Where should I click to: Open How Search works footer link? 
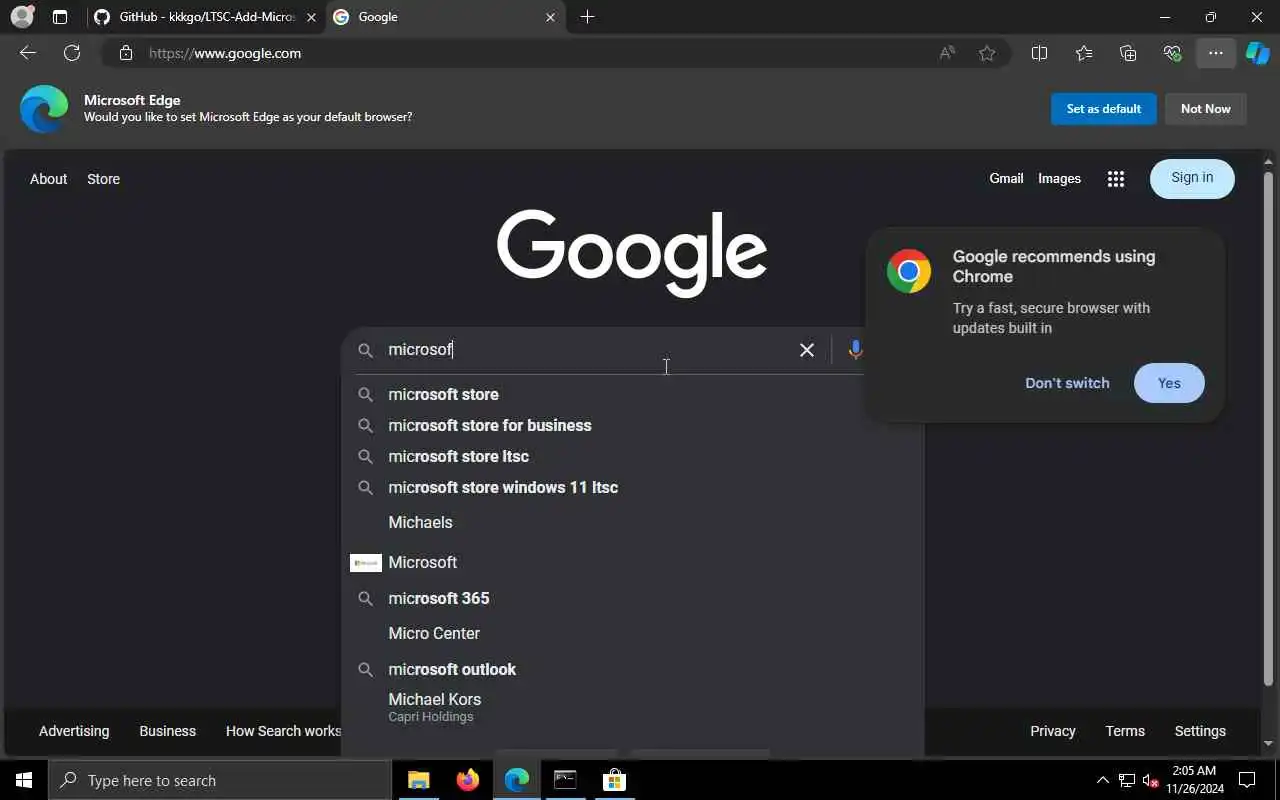tap(283, 731)
